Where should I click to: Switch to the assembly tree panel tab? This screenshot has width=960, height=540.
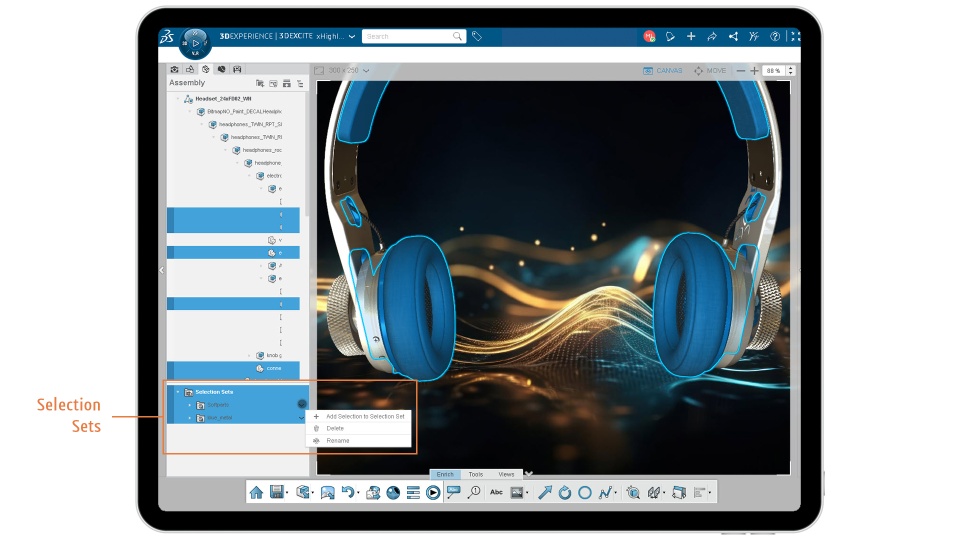tap(206, 70)
